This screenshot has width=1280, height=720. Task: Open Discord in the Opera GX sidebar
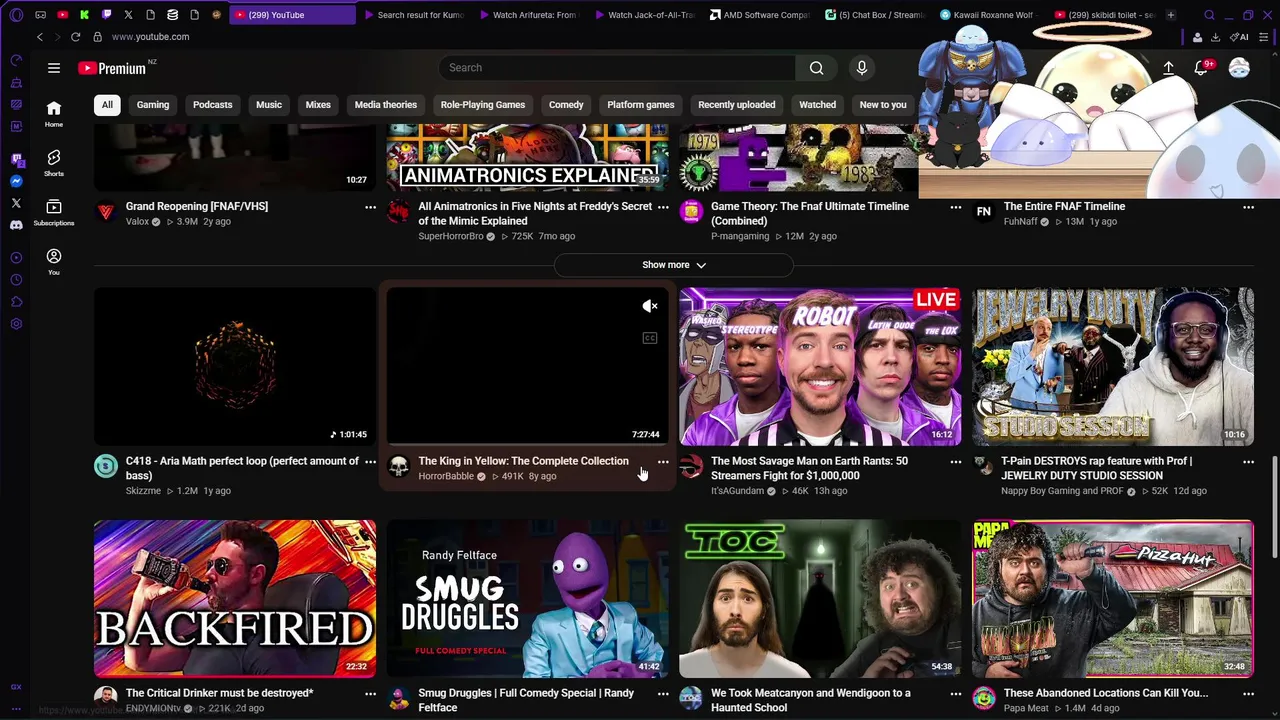(16, 225)
